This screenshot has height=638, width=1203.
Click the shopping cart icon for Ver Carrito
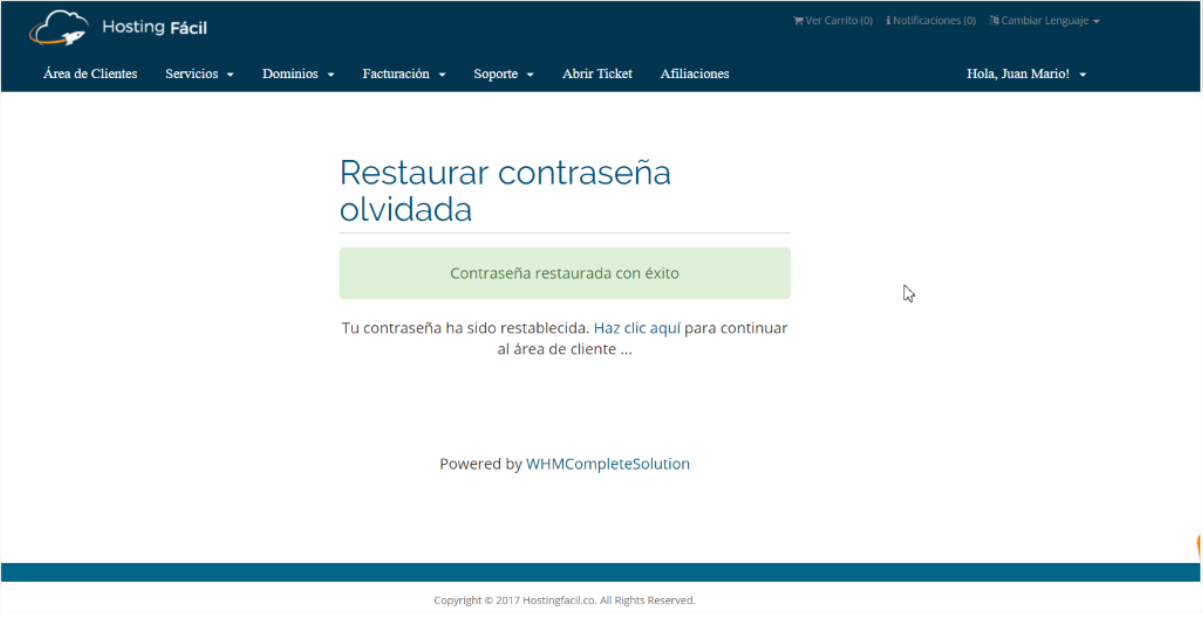coord(798,21)
